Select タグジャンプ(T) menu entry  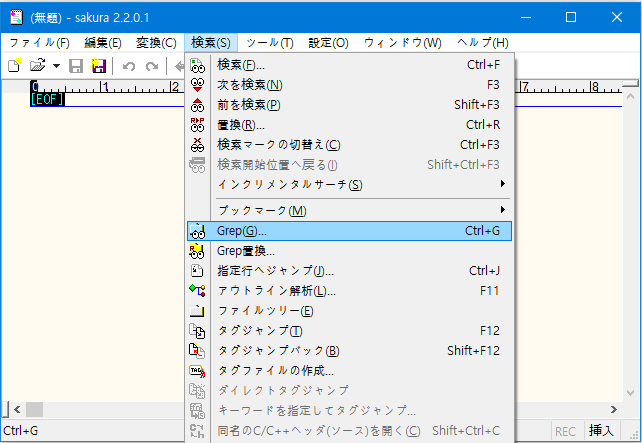point(349,330)
